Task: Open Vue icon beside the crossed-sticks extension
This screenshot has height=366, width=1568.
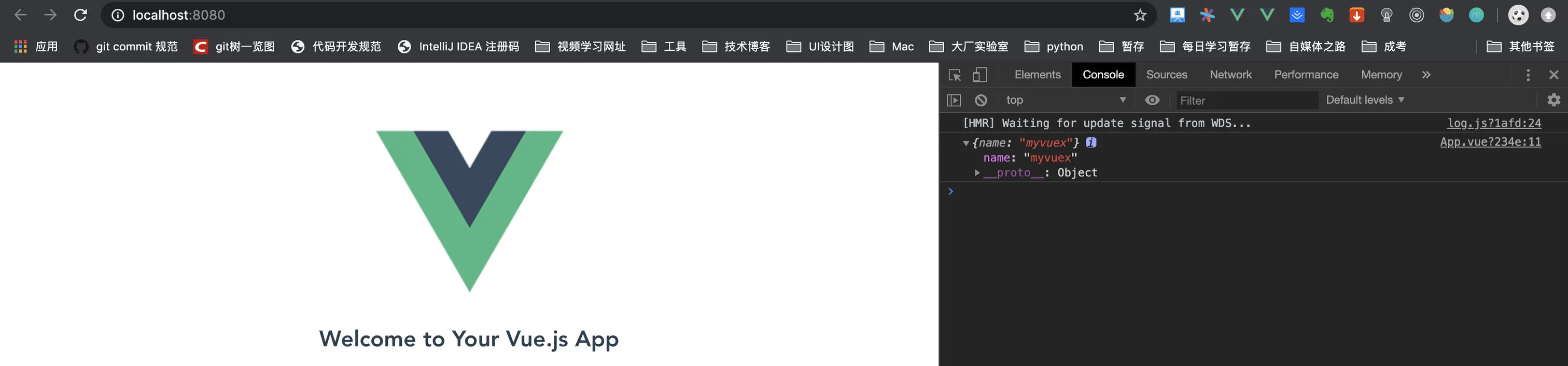Action: click(1237, 15)
